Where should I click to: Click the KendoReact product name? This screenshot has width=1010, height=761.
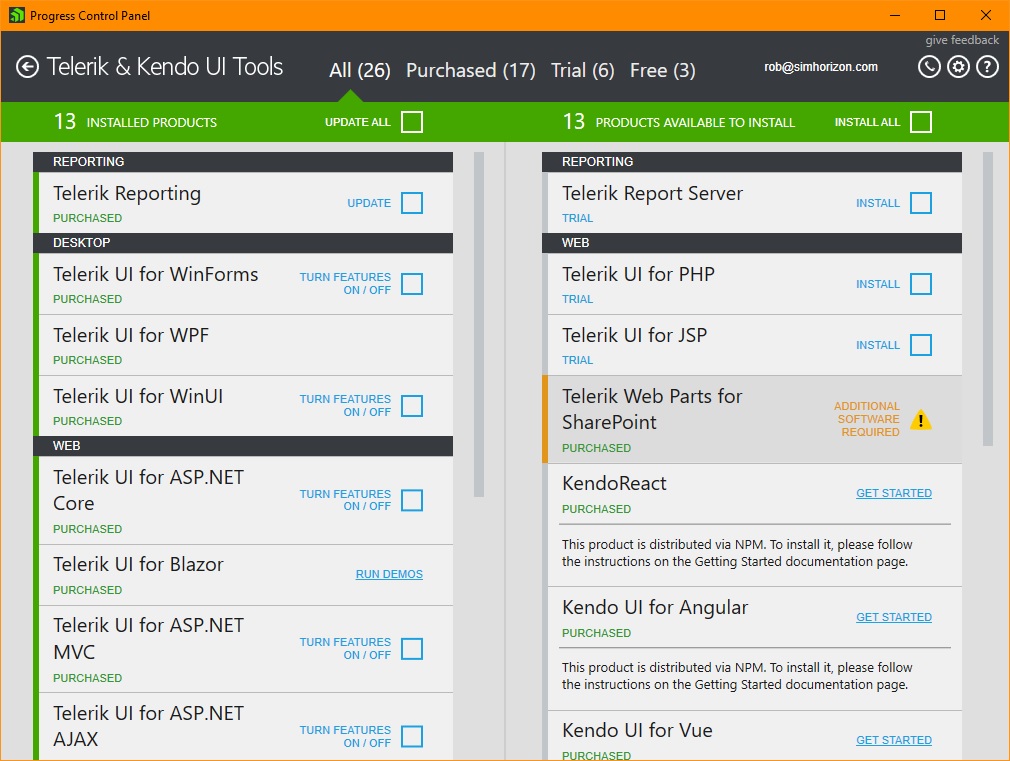(614, 483)
